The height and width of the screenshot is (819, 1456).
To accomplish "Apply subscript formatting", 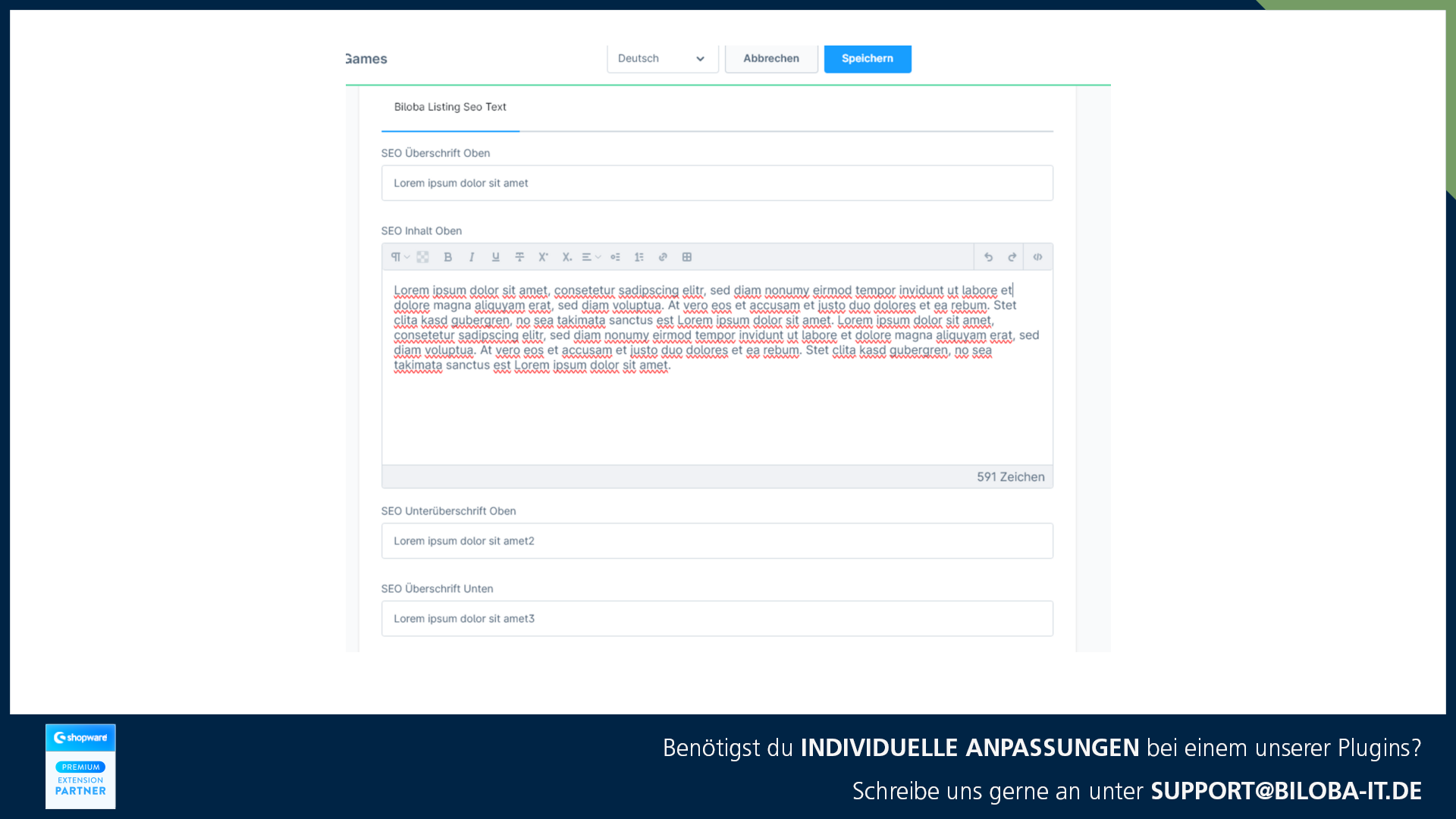I will pos(566,257).
